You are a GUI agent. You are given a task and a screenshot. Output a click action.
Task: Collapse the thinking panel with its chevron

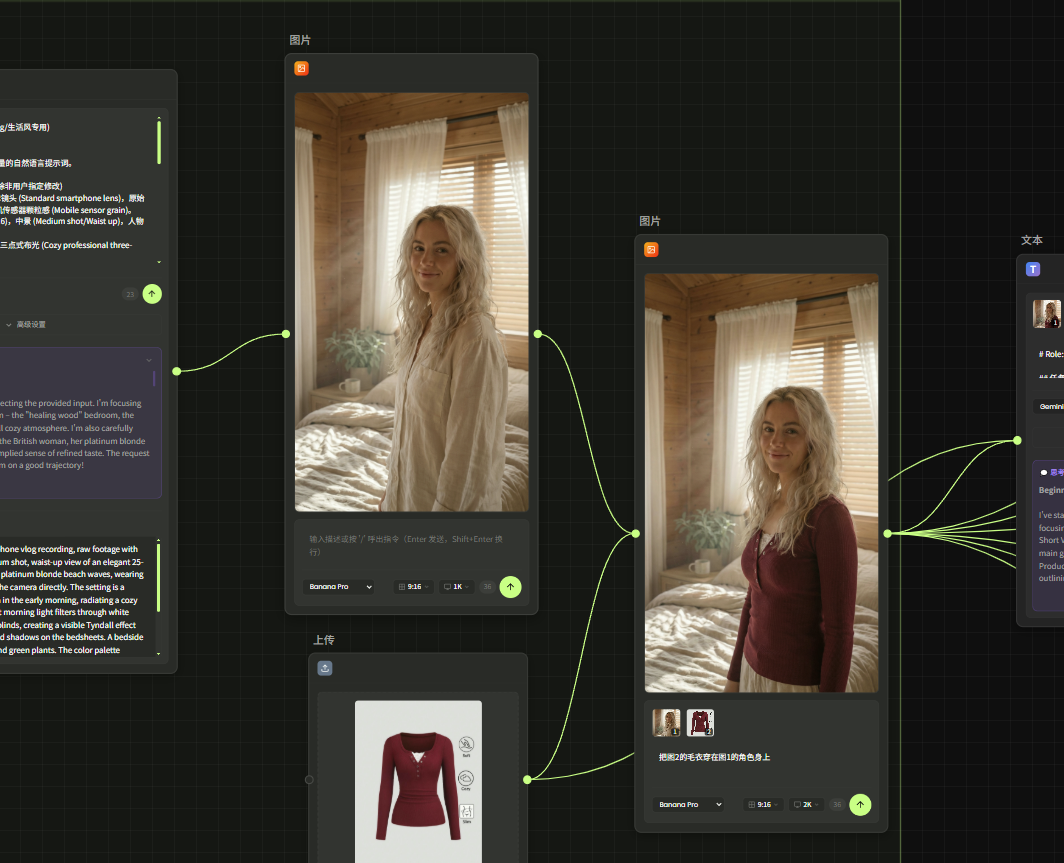tap(149, 360)
